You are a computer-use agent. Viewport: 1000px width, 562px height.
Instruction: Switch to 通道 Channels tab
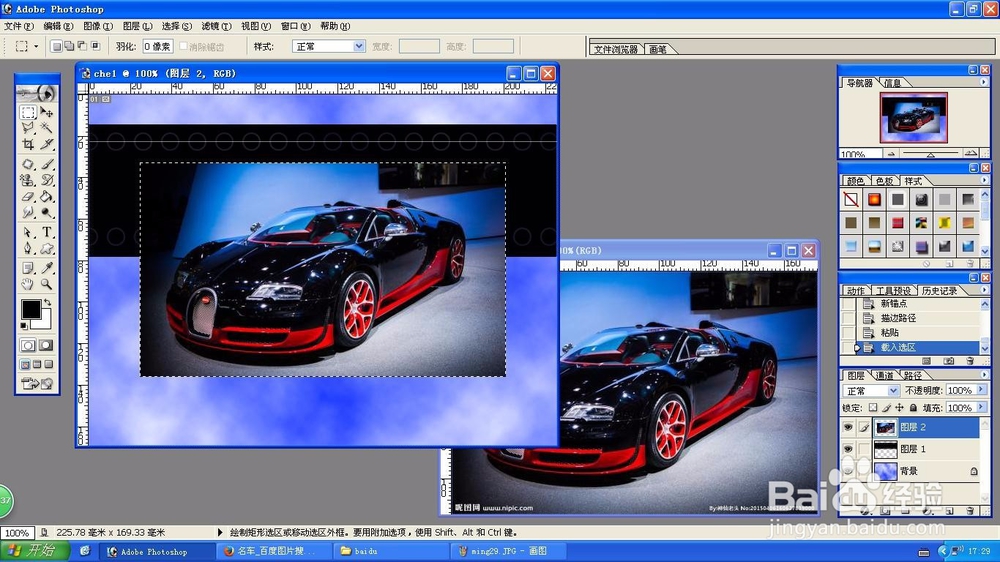point(884,376)
